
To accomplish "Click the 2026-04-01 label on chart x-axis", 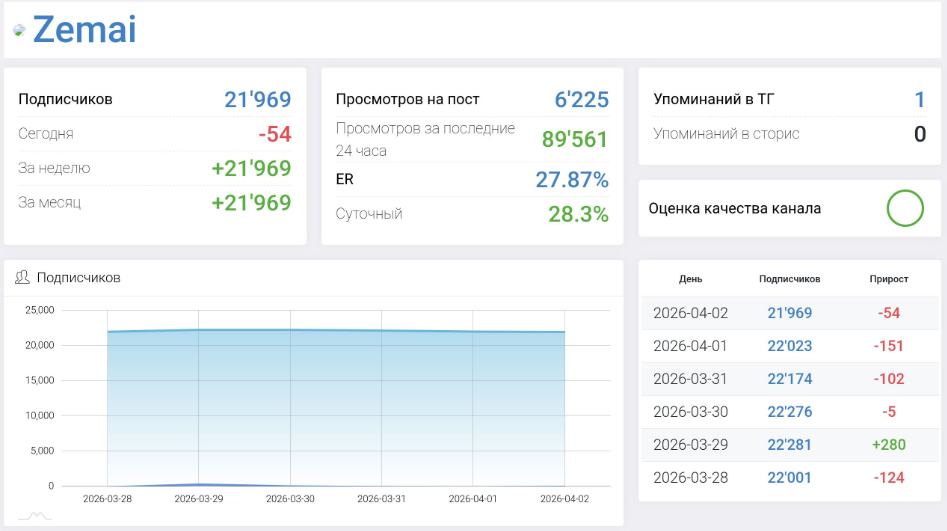I will coord(473,499).
